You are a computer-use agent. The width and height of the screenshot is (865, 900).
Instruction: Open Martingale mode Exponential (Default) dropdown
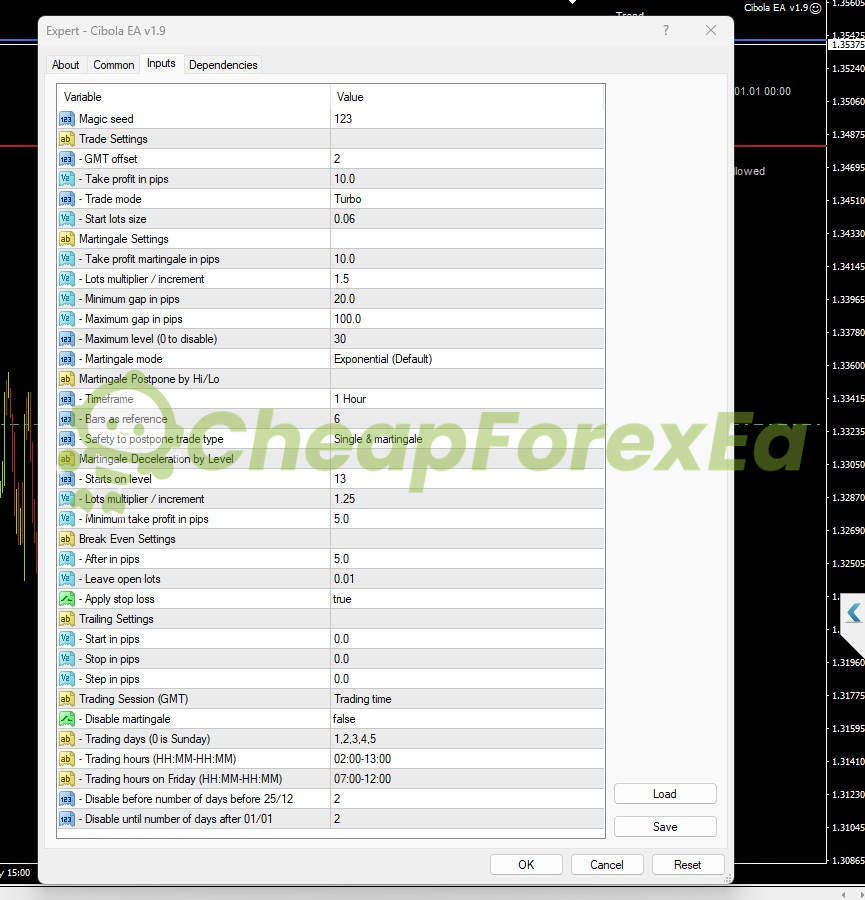(467, 359)
